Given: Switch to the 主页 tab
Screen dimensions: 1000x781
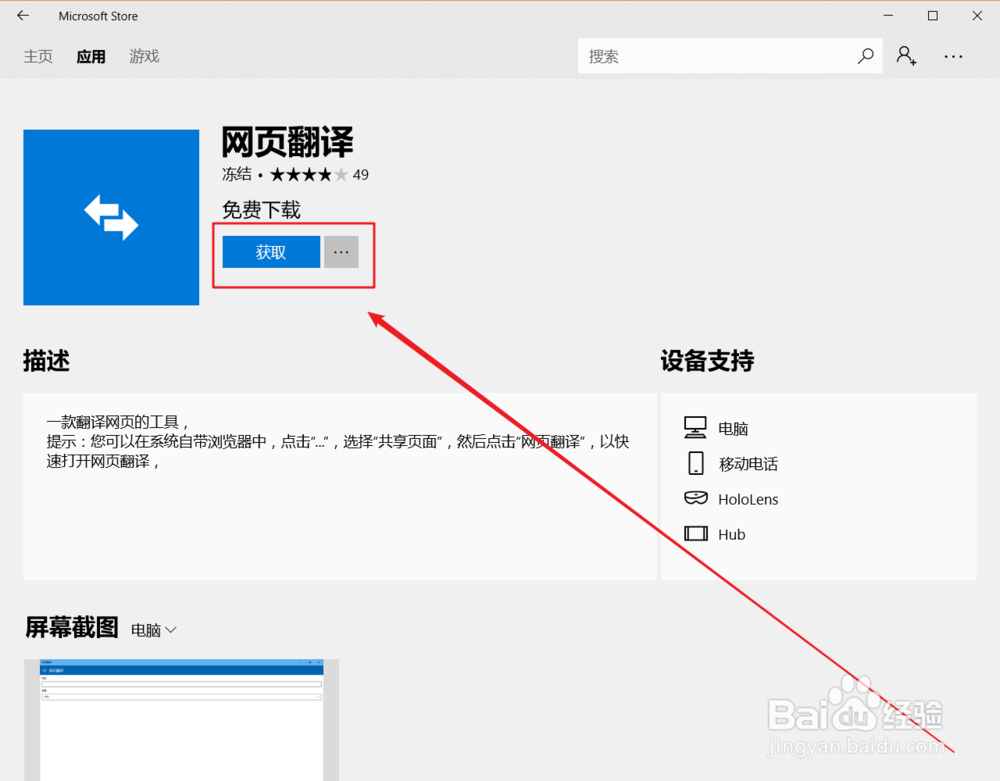Looking at the screenshot, I should [38, 56].
